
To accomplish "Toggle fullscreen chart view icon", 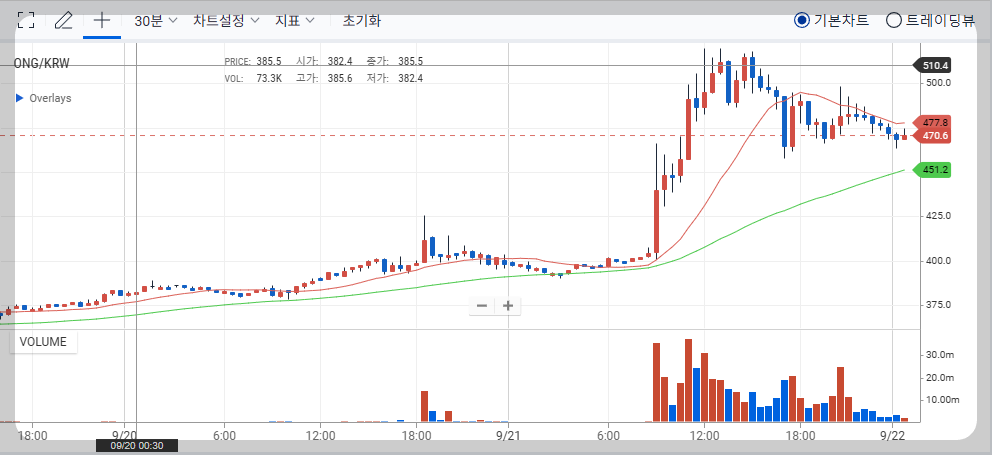I will click(26, 21).
